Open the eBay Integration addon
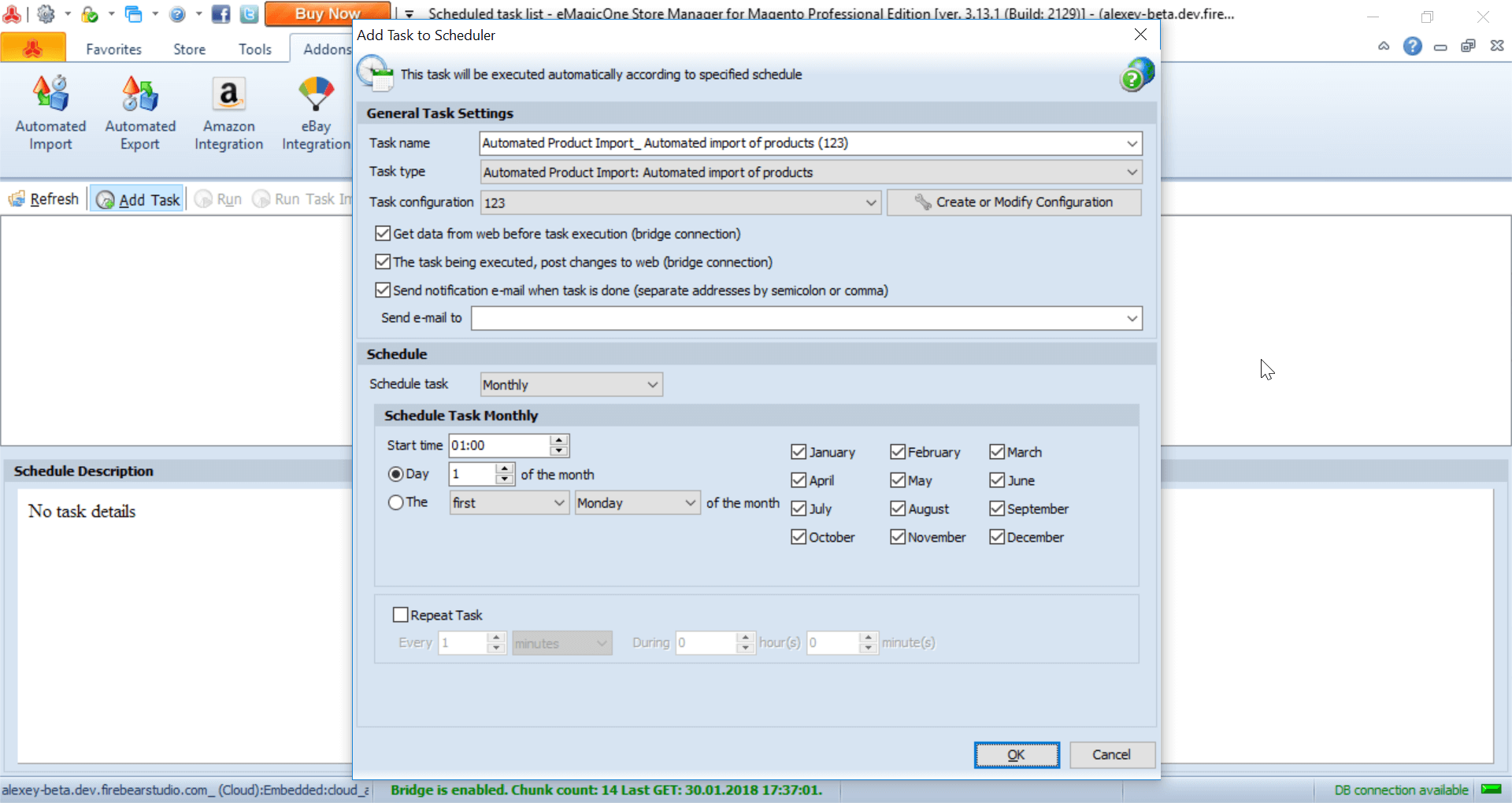Image resolution: width=1512 pixels, height=803 pixels. tap(316, 113)
